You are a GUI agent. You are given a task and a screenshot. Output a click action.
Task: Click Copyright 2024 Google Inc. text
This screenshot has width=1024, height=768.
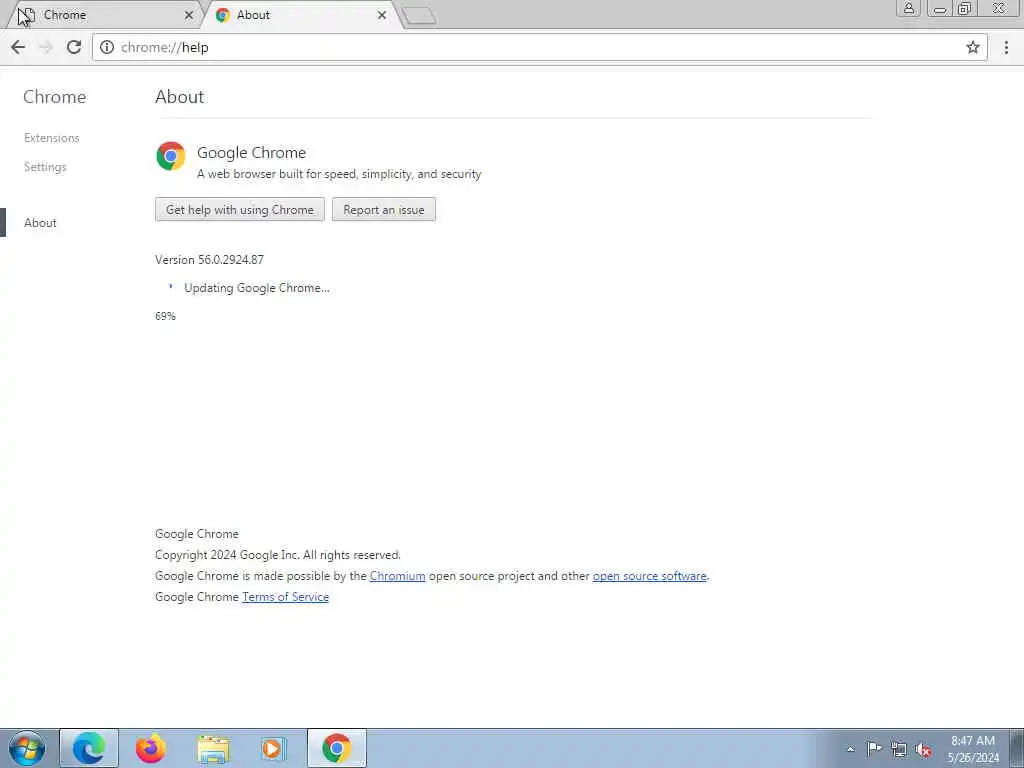point(278,555)
